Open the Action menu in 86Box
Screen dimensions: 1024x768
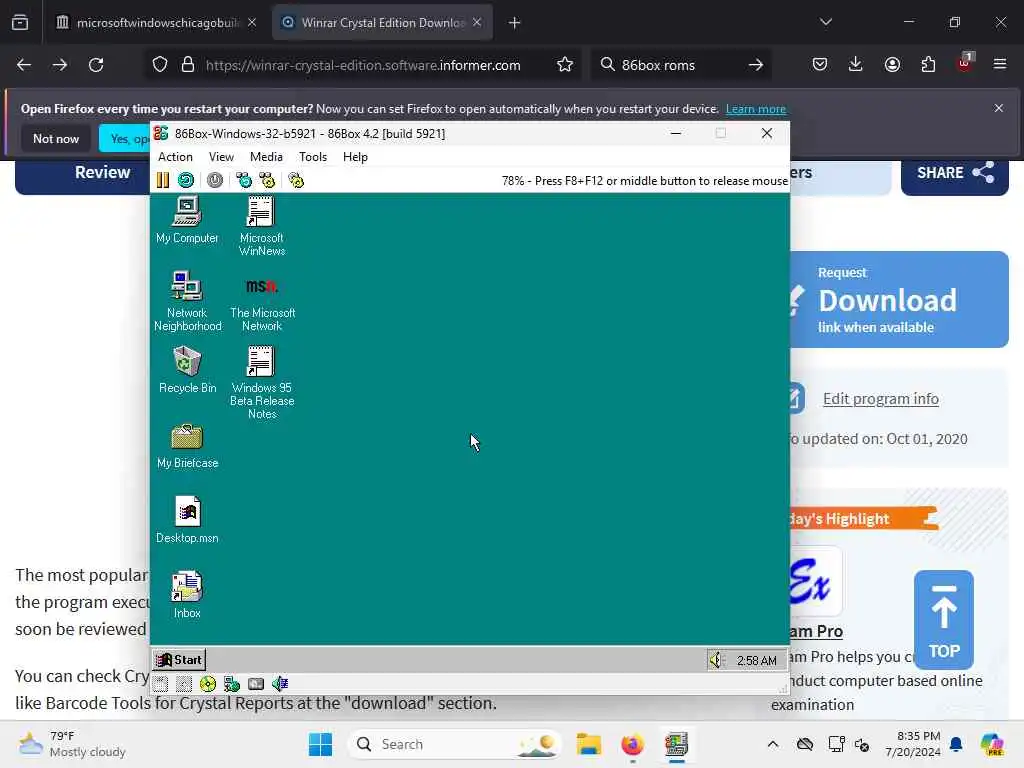coord(175,157)
